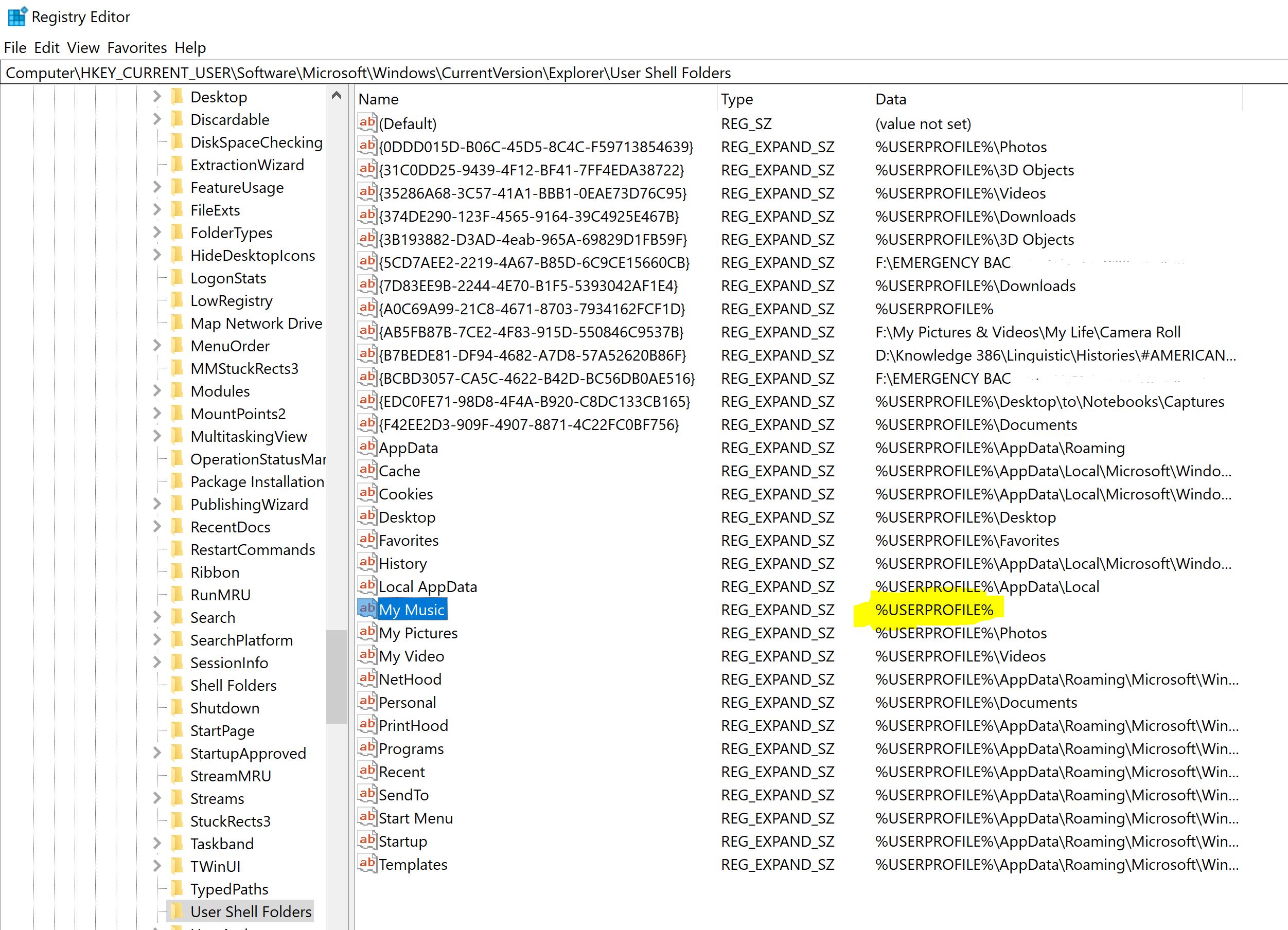Sort values by the Data column header
This screenshot has height=930, width=1288.
[x=1056, y=99]
